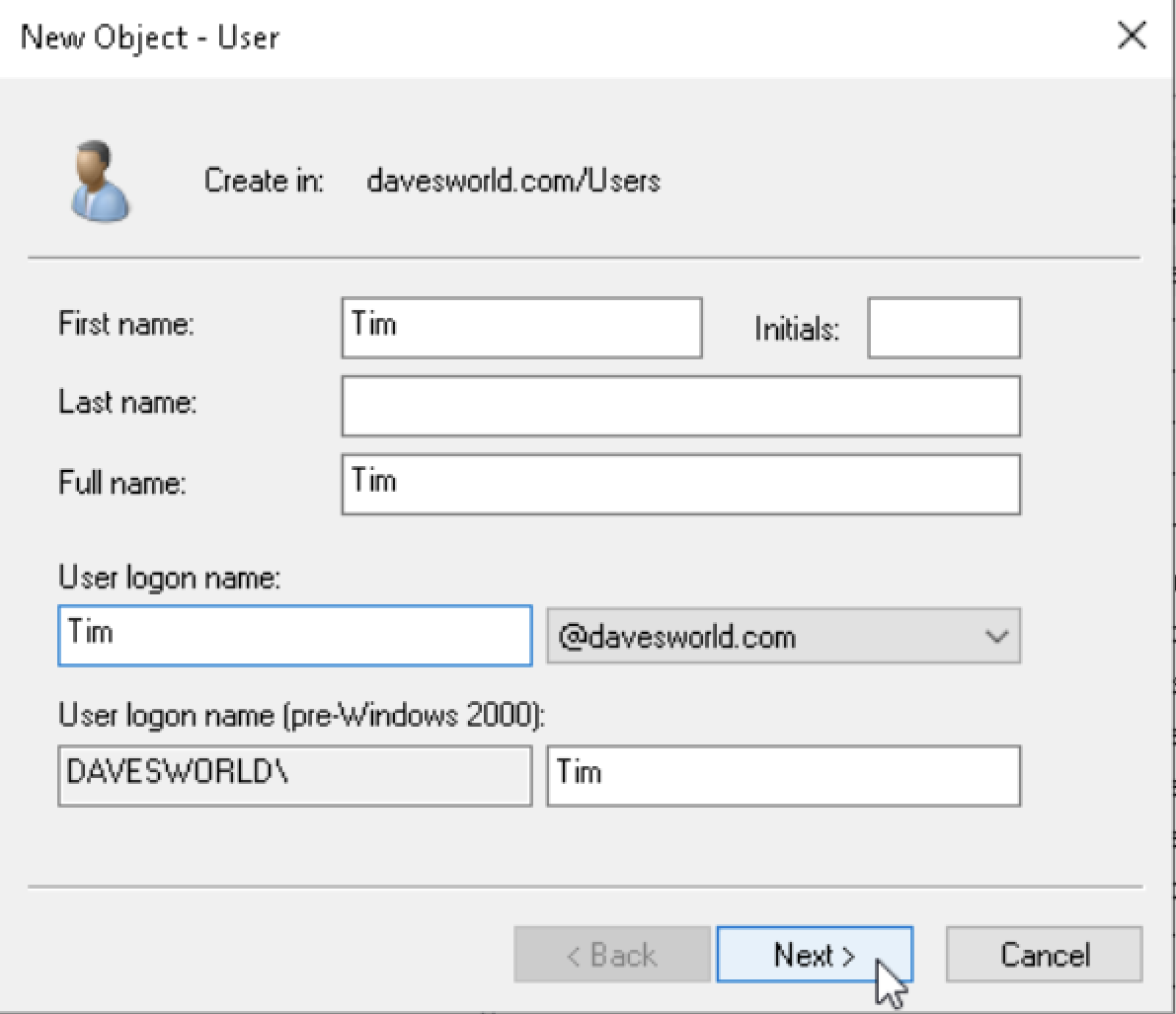
Task: Click the 'First name:' label
Action: click(126, 324)
